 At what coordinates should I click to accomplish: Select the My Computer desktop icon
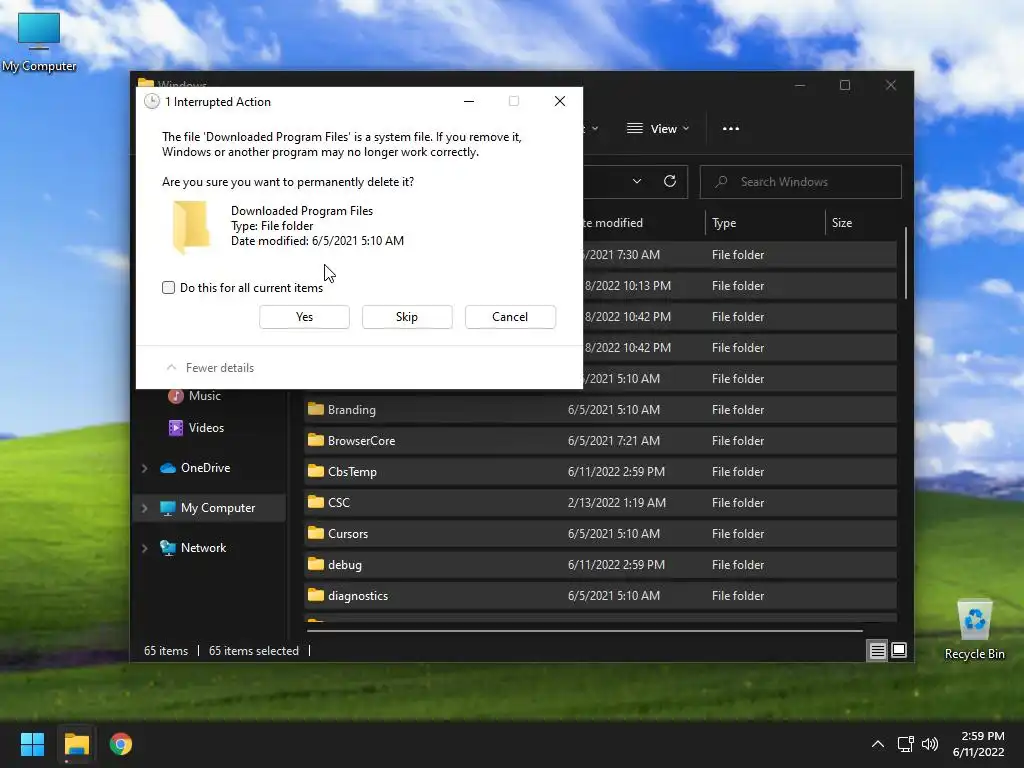pos(39,42)
